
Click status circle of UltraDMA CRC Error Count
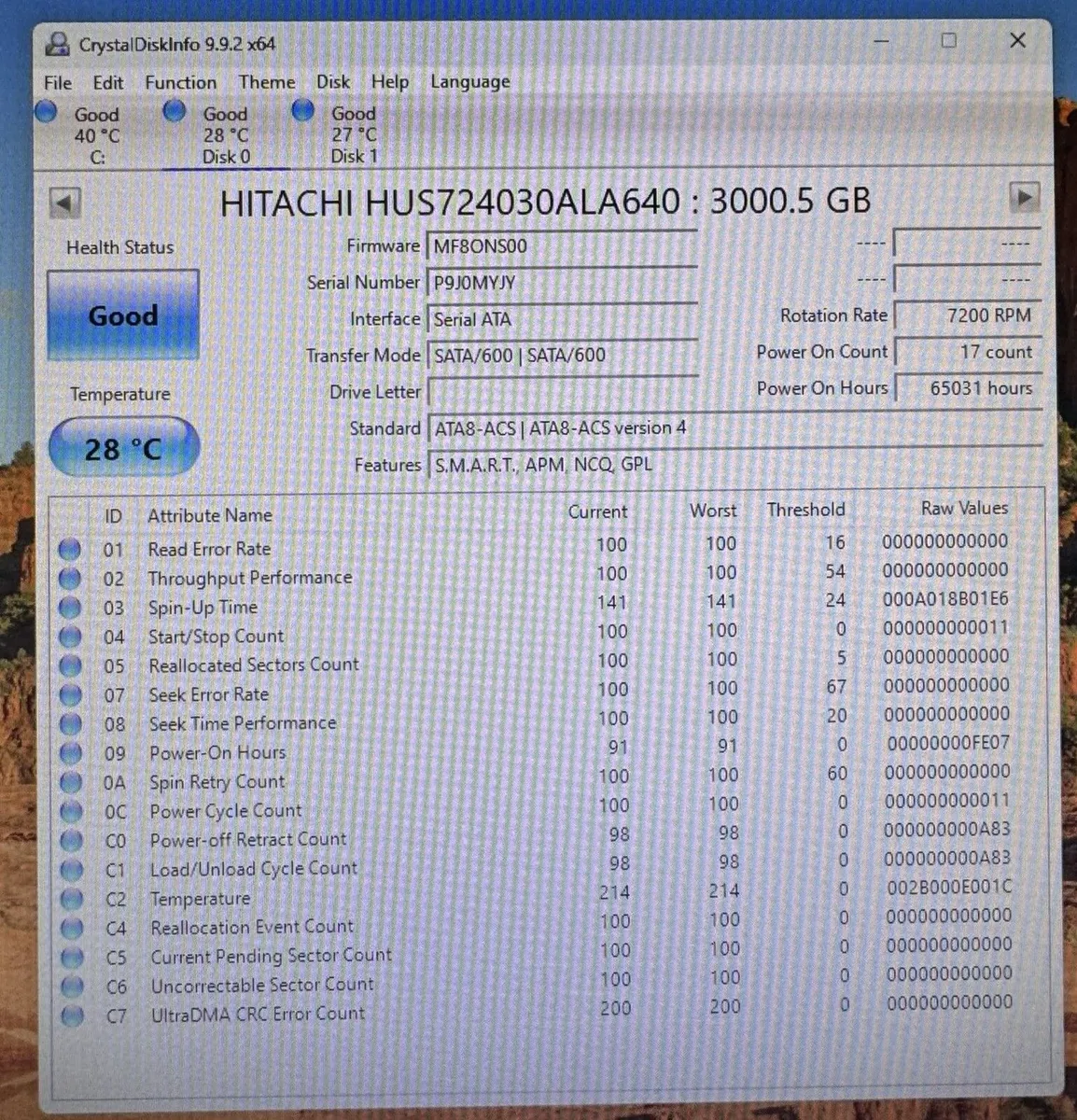click(x=72, y=1015)
